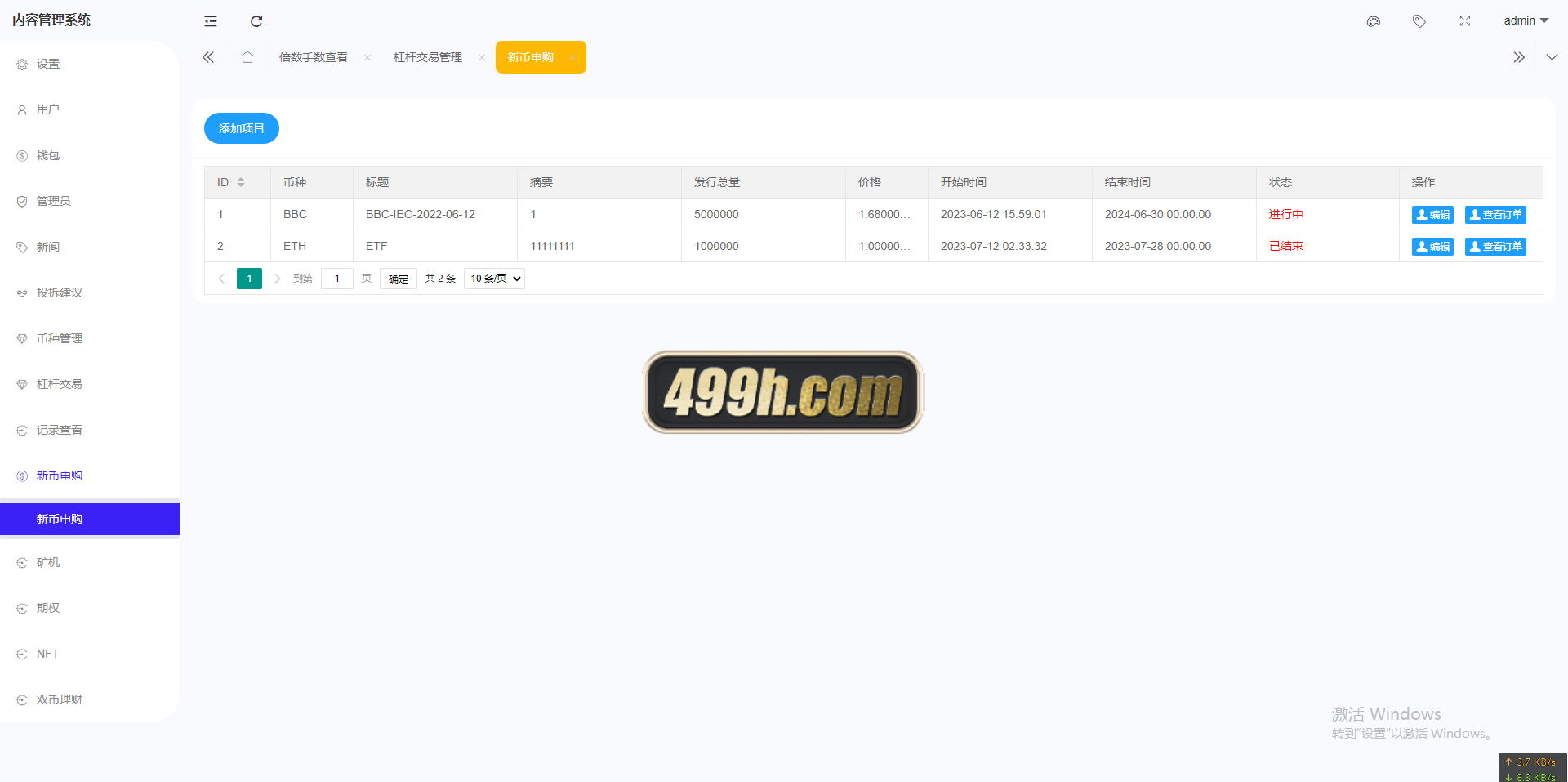
Task: Close the 新币申购 tab
Action: [572, 57]
